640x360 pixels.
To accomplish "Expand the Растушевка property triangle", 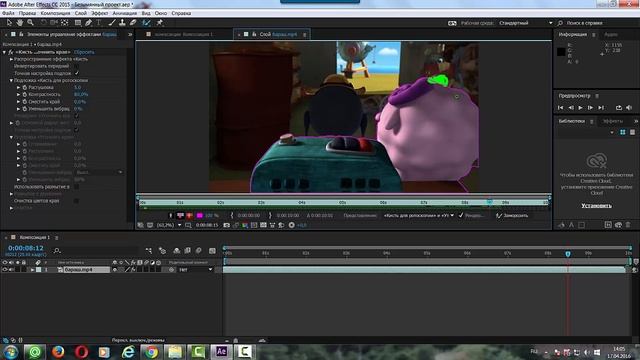I will (18, 87).
